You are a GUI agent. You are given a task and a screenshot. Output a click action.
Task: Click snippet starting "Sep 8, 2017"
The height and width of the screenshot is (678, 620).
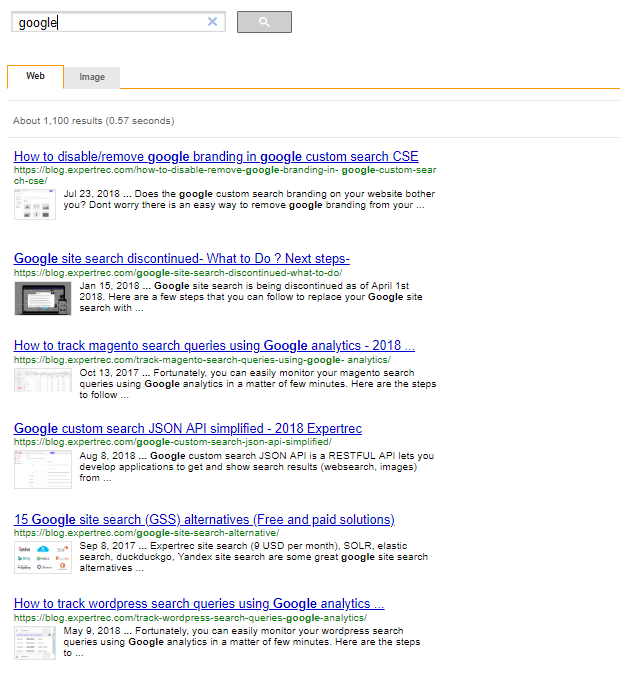[253, 557]
